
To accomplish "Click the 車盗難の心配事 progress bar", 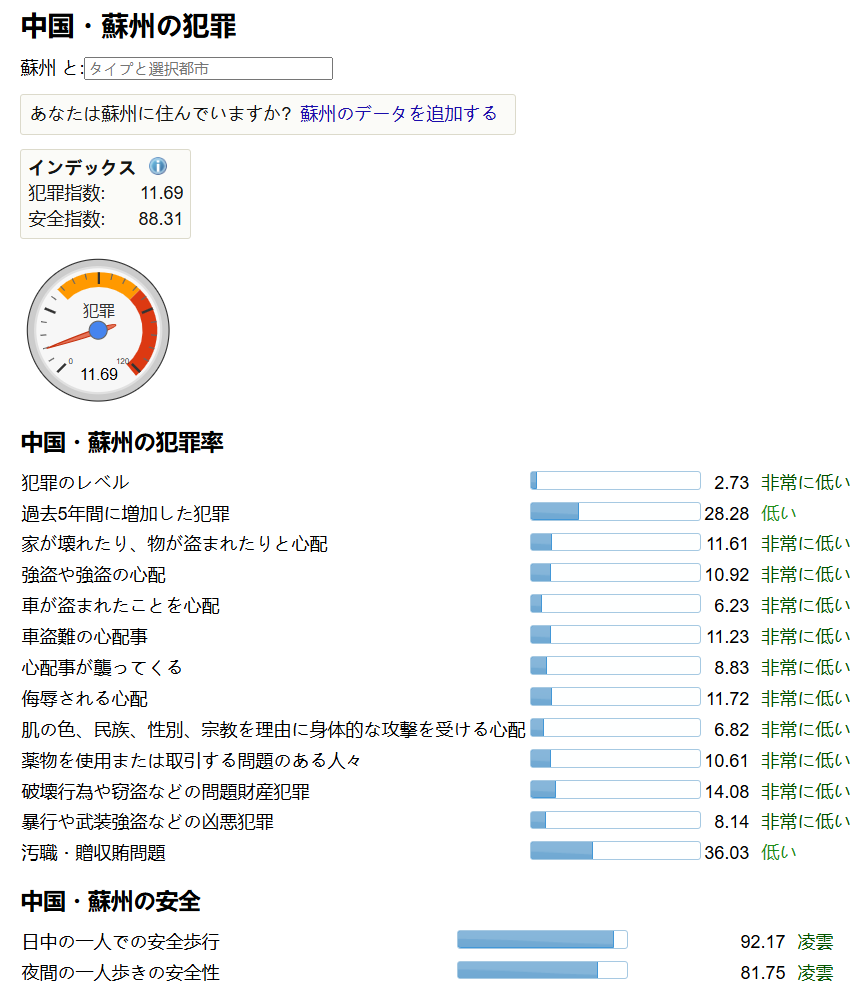I will (x=615, y=635).
